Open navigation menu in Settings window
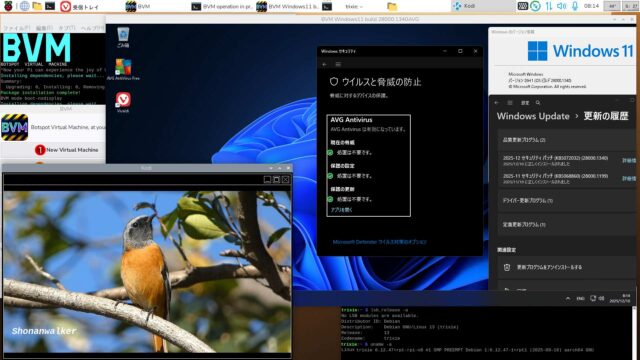The image size is (640, 360). click(510, 103)
